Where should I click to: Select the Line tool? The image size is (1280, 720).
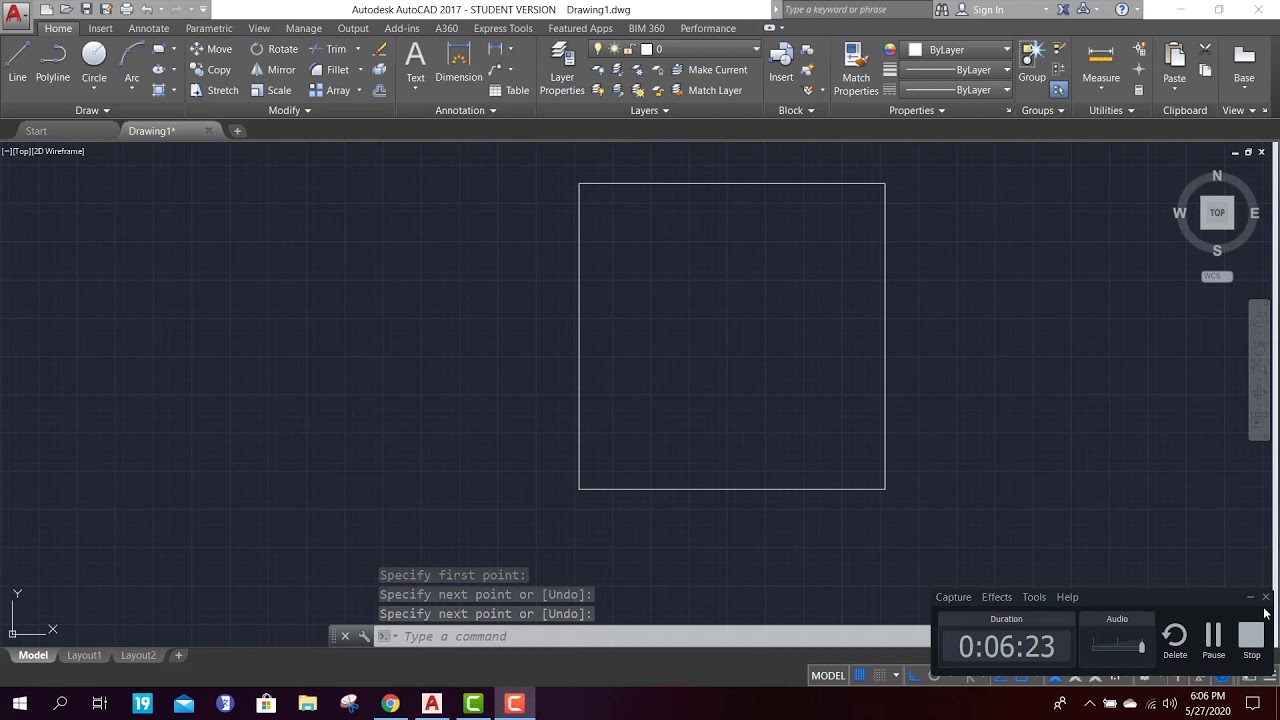tap(17, 62)
